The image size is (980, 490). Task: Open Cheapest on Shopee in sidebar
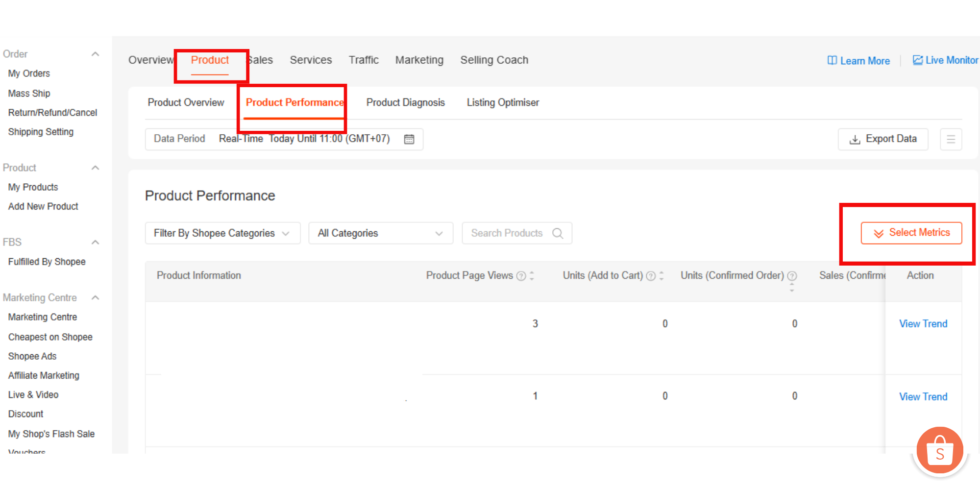pyautogui.click(x=50, y=338)
